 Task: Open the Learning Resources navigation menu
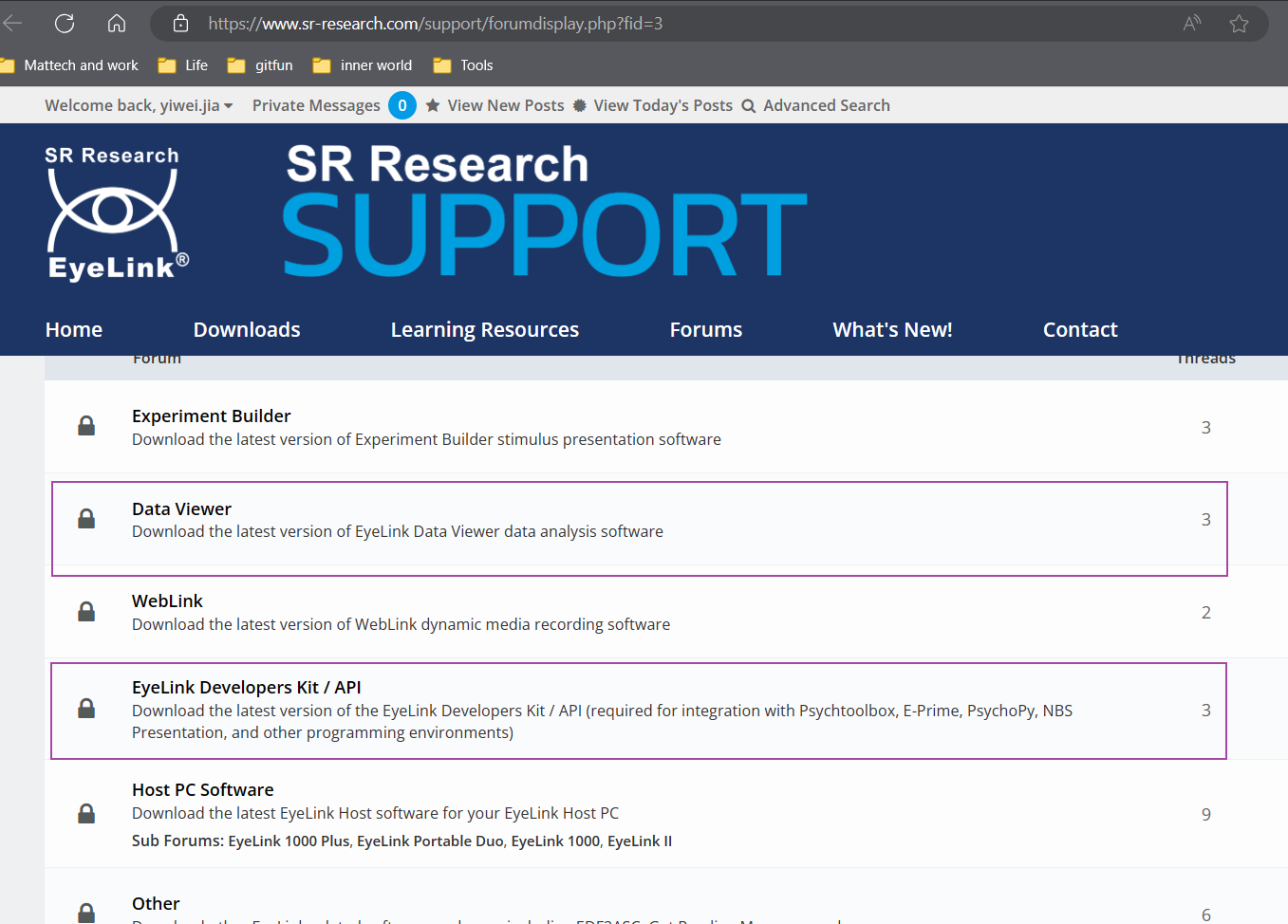pos(485,329)
